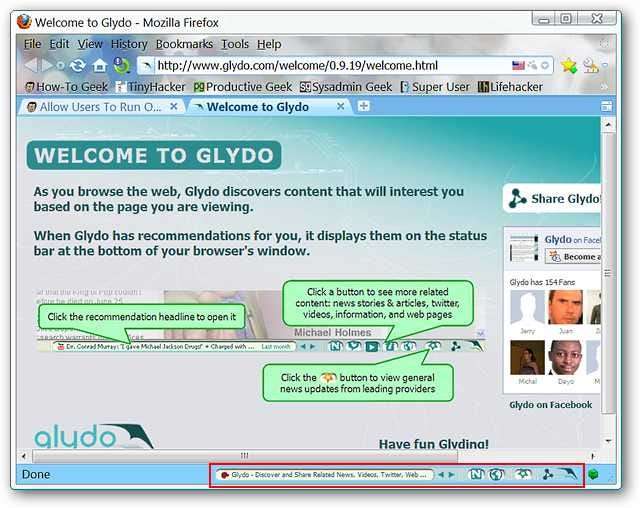Click the green cube icon in status bar
640x508 pixels.
(x=593, y=474)
